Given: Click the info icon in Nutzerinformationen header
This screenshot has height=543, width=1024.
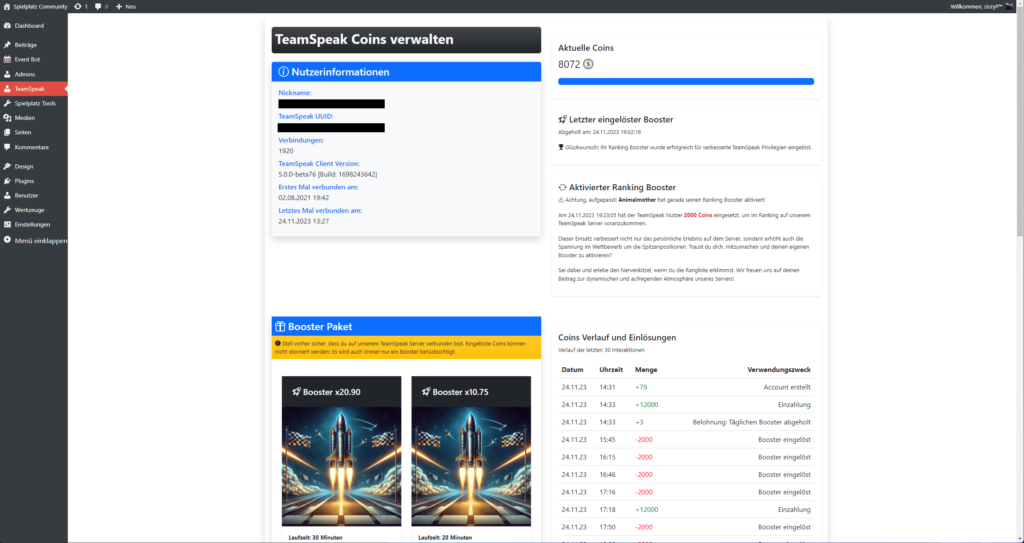Looking at the screenshot, I should [x=283, y=72].
